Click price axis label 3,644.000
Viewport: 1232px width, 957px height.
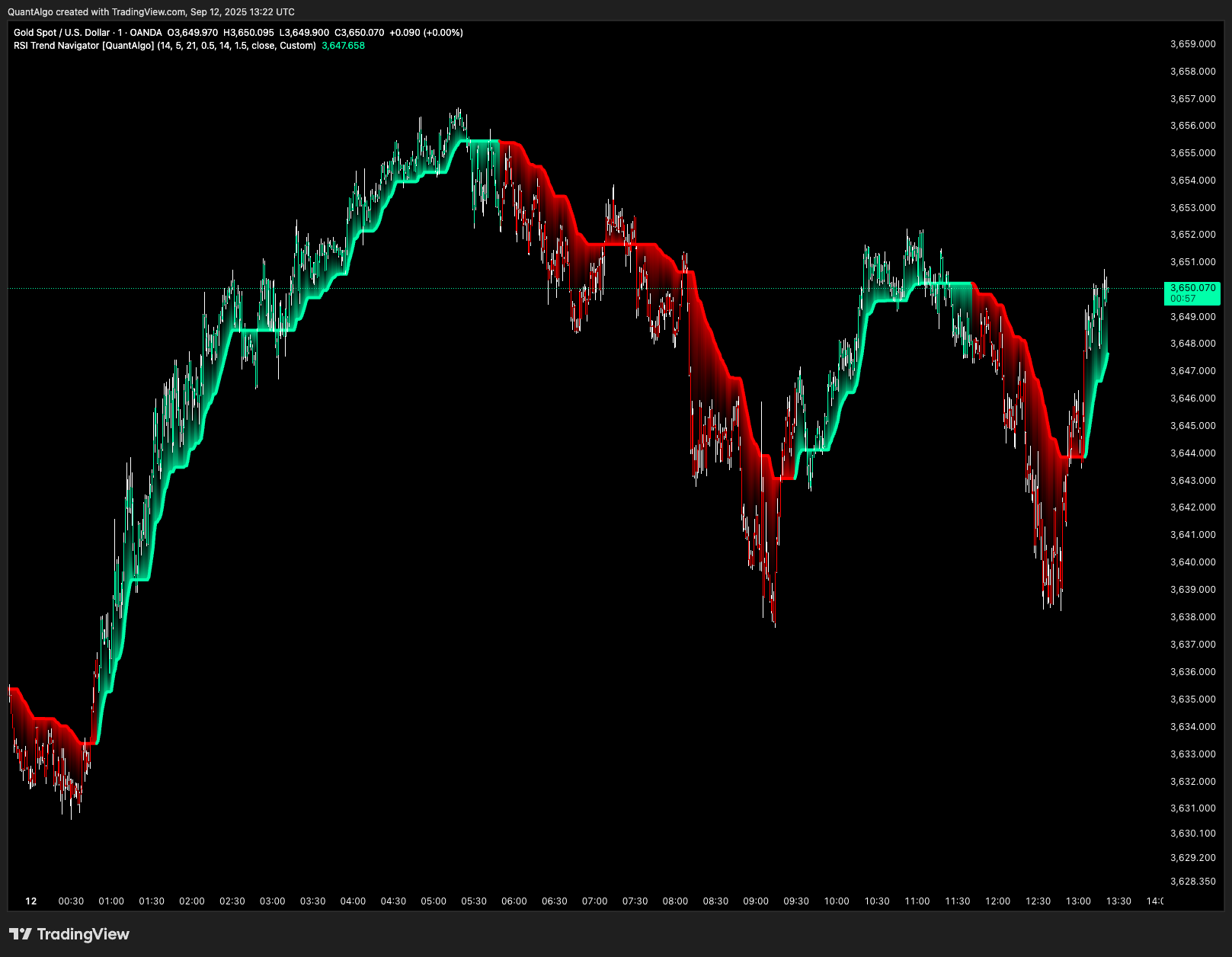[x=1193, y=453]
